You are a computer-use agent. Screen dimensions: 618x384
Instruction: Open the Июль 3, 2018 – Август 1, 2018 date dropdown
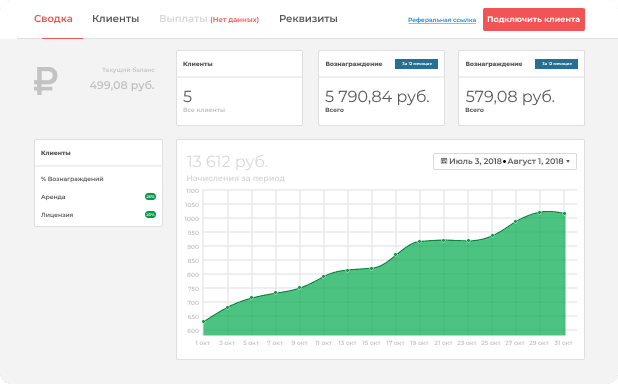click(505, 162)
